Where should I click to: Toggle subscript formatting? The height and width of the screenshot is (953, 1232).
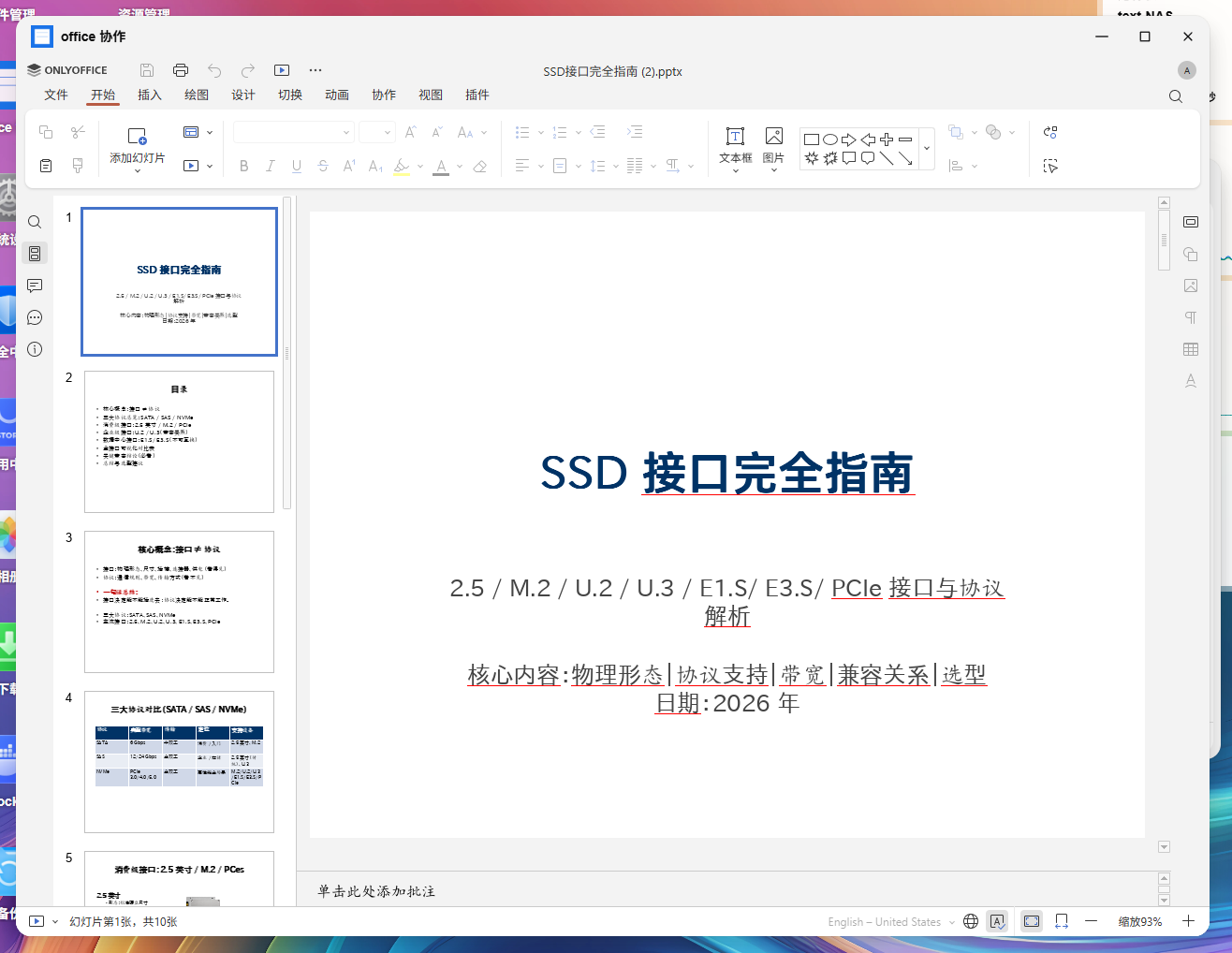coord(375,166)
